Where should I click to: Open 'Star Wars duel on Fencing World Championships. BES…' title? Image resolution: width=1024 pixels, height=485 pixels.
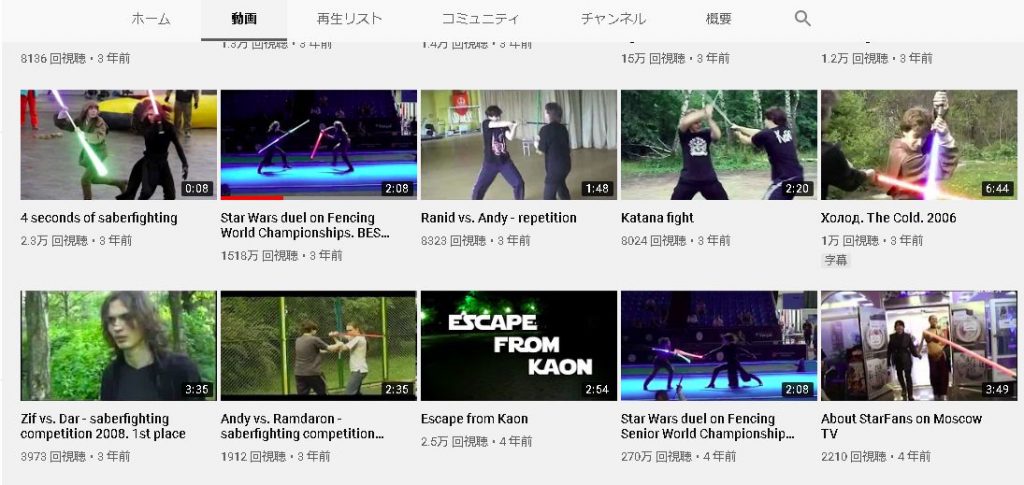pos(305,225)
